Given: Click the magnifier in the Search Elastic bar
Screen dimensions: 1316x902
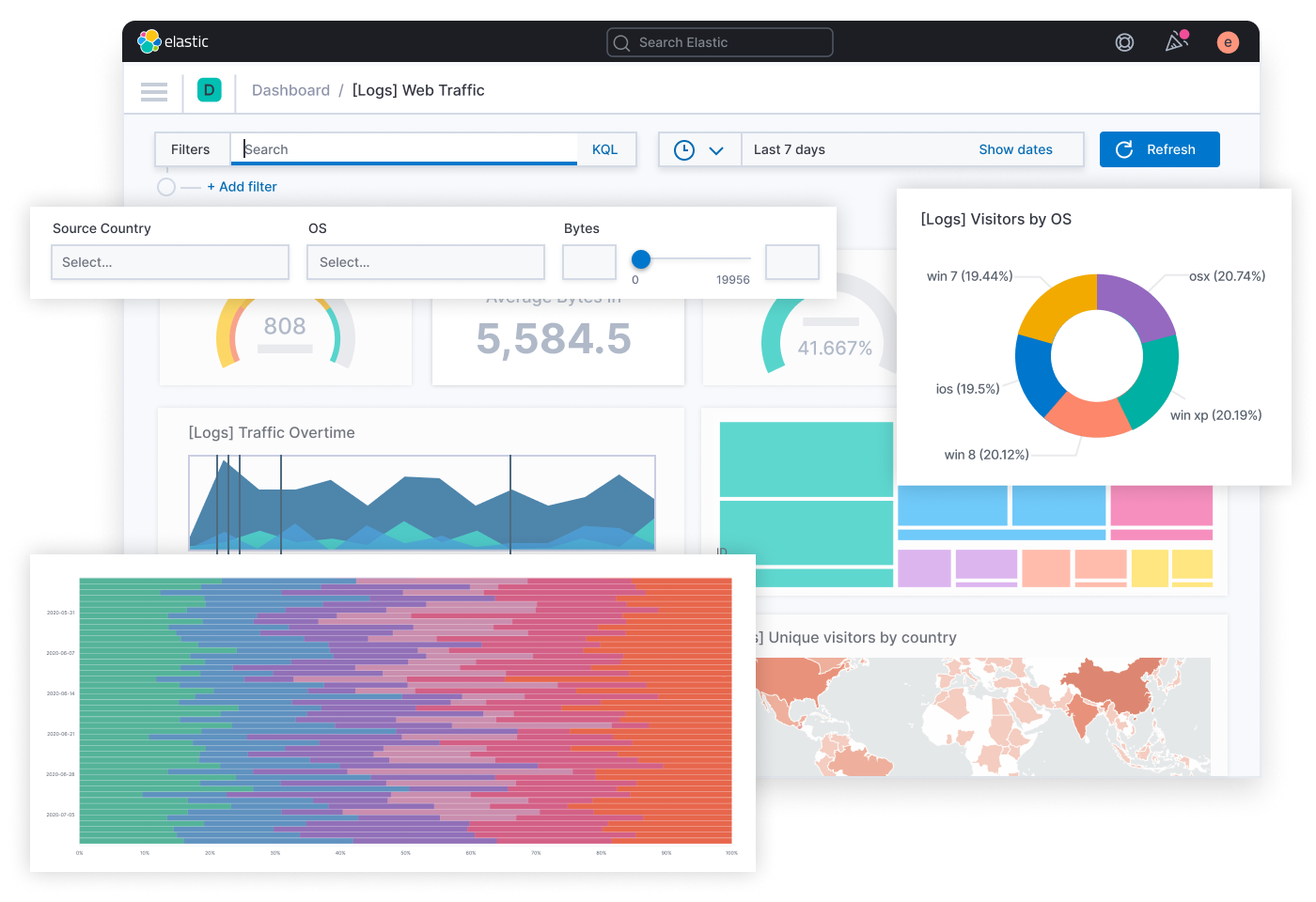Looking at the screenshot, I should tap(620, 42).
